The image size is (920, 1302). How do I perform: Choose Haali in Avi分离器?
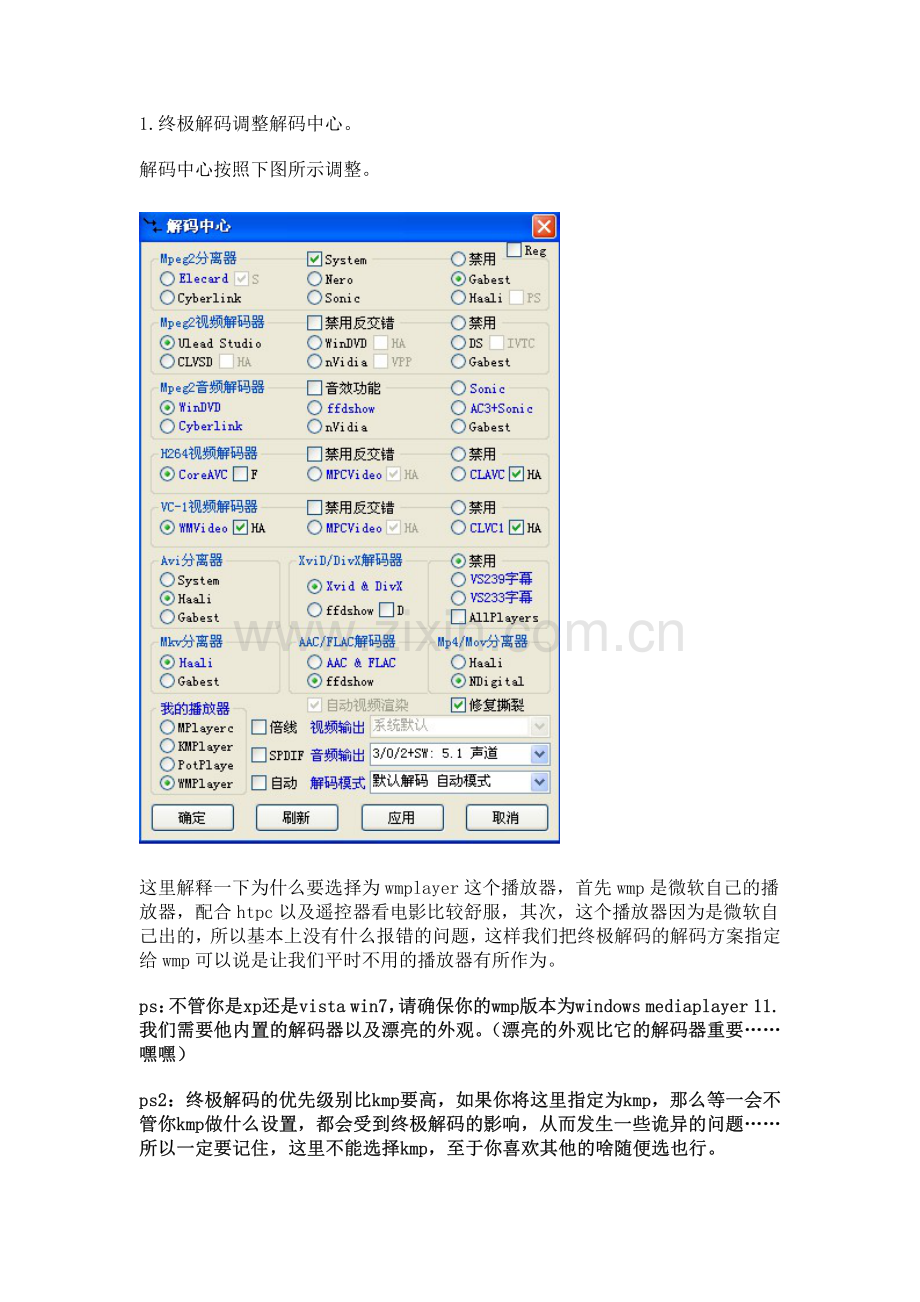166,597
